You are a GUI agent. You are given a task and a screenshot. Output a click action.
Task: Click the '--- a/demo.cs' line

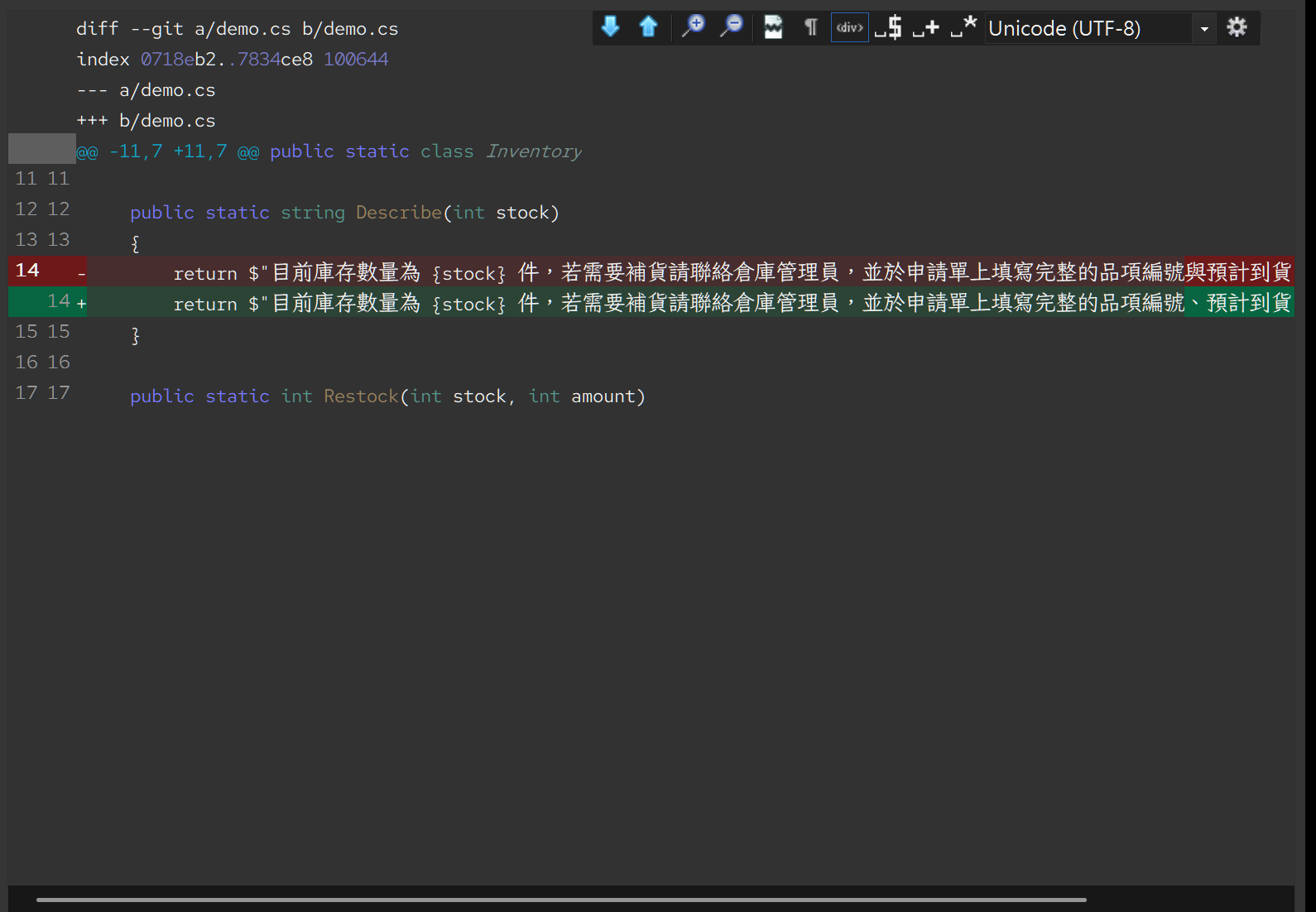[x=146, y=90]
